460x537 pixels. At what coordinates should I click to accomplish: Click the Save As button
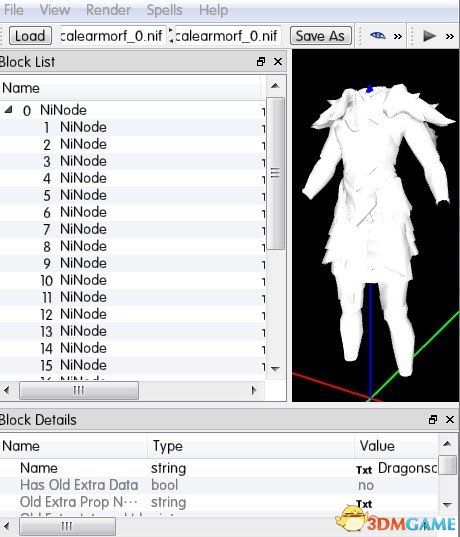click(321, 36)
